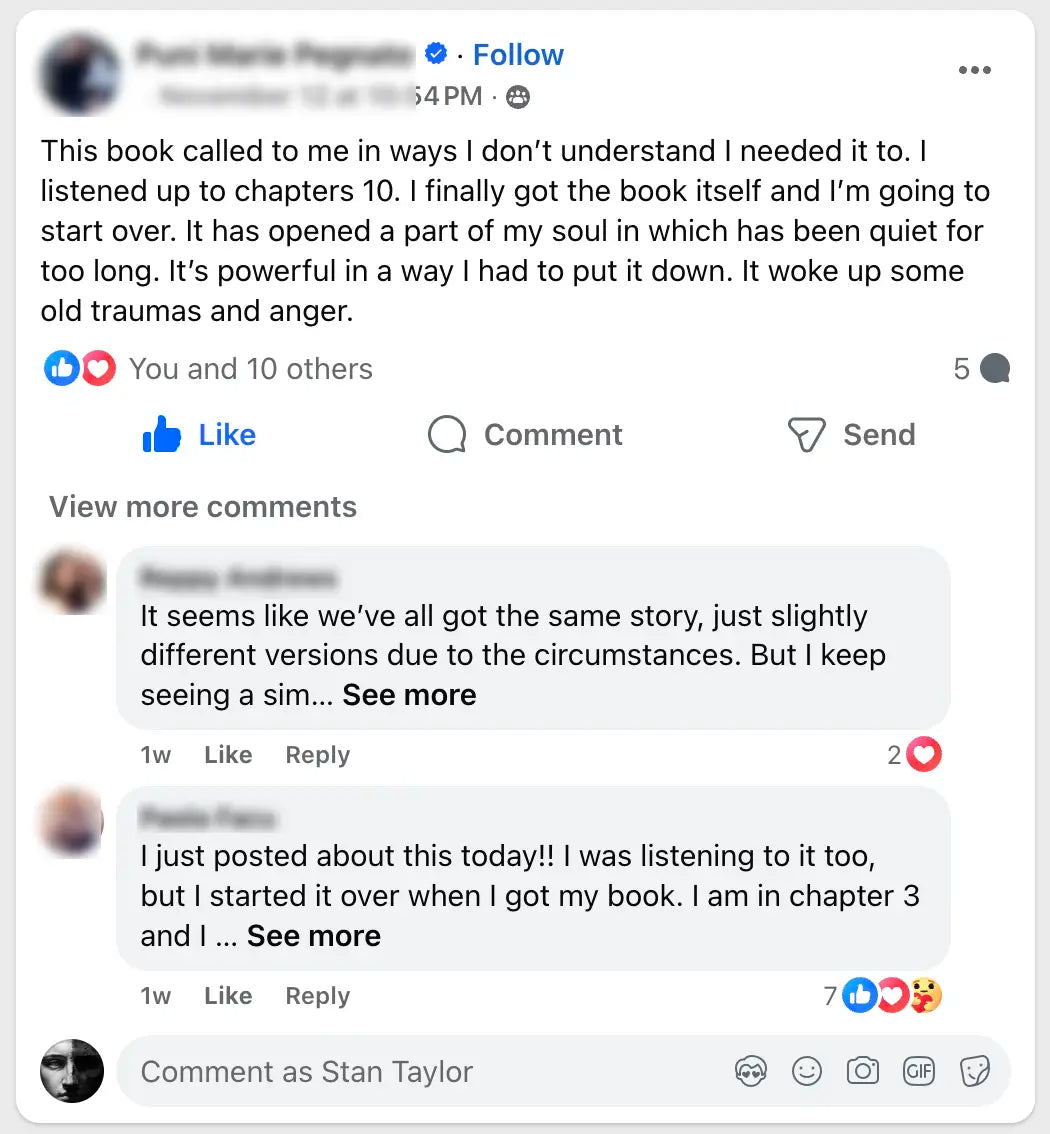The width and height of the screenshot is (1050, 1134).
Task: Click the Follow link beside the author
Action: point(518,55)
